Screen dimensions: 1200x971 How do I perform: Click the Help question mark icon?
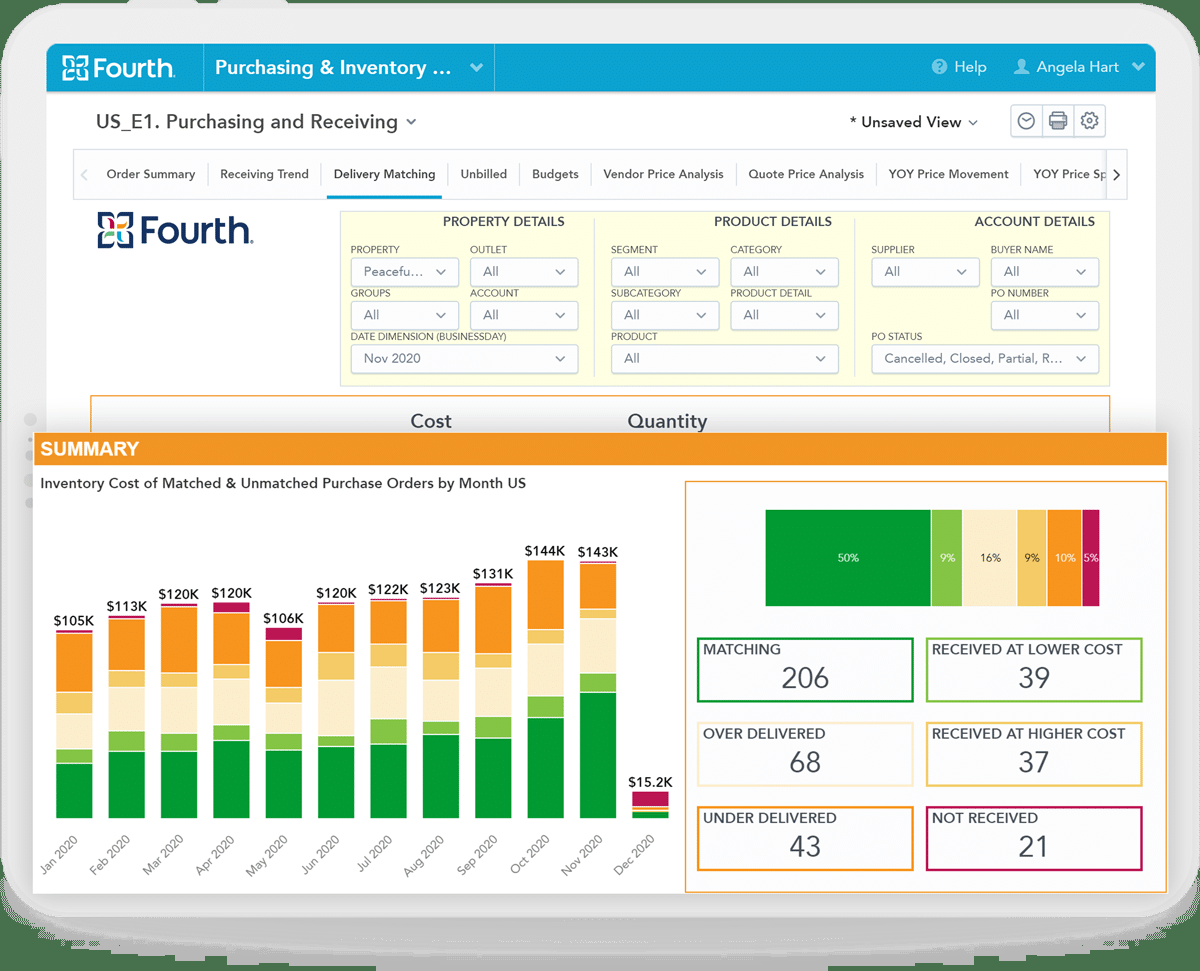click(x=939, y=67)
